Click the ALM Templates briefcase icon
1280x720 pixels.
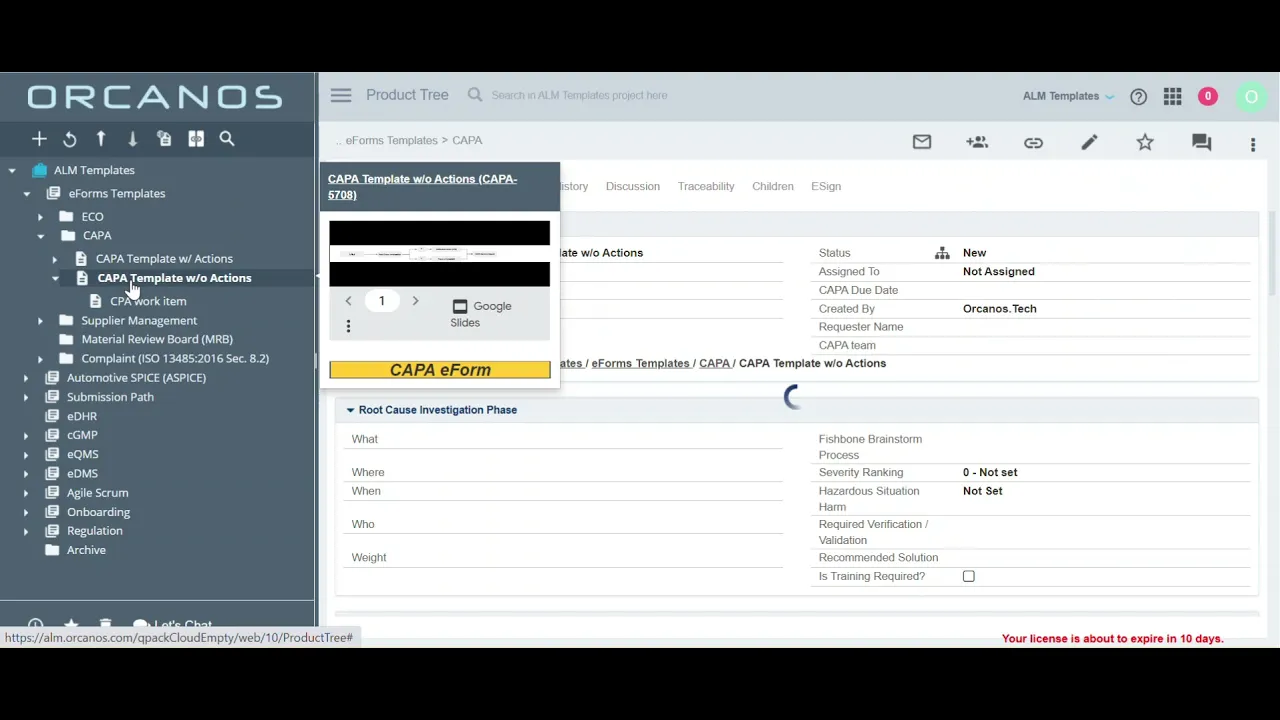click(x=40, y=170)
